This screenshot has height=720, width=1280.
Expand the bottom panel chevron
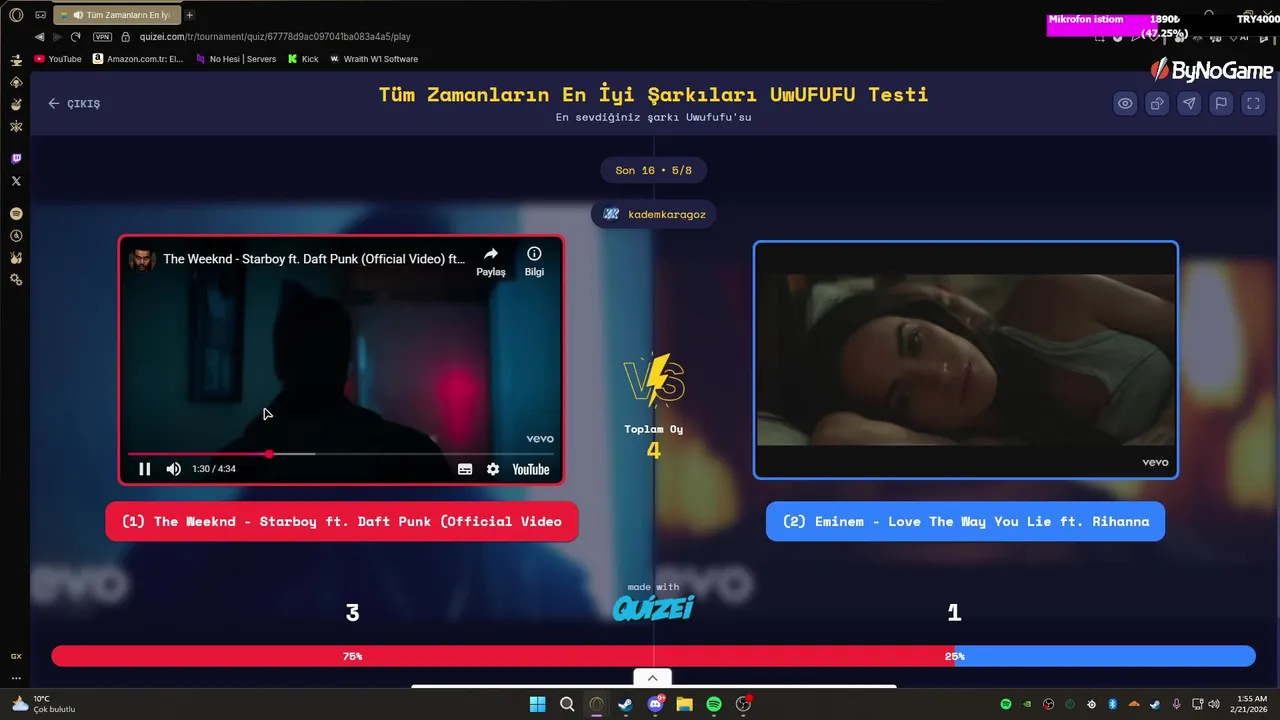tap(653, 678)
